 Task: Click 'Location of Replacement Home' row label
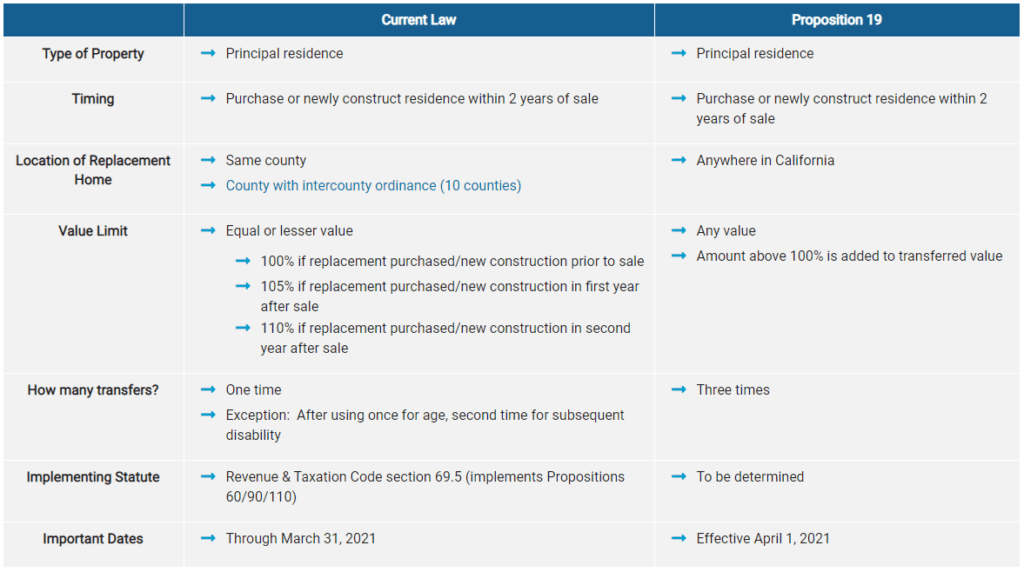pyautogui.click(x=93, y=170)
